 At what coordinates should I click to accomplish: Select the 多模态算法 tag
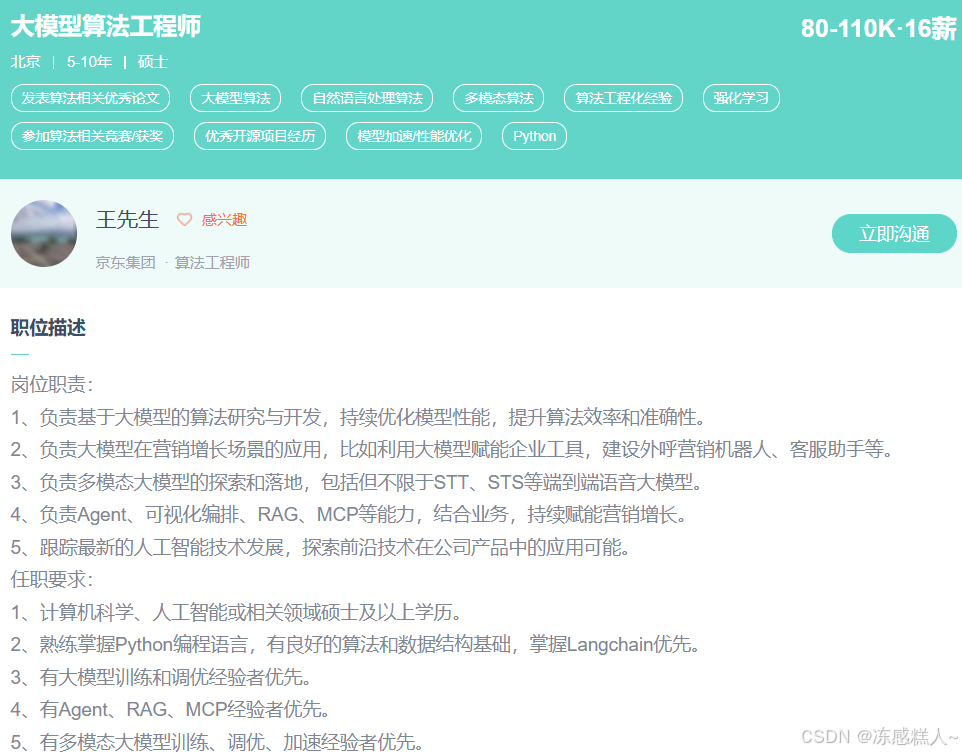(498, 98)
